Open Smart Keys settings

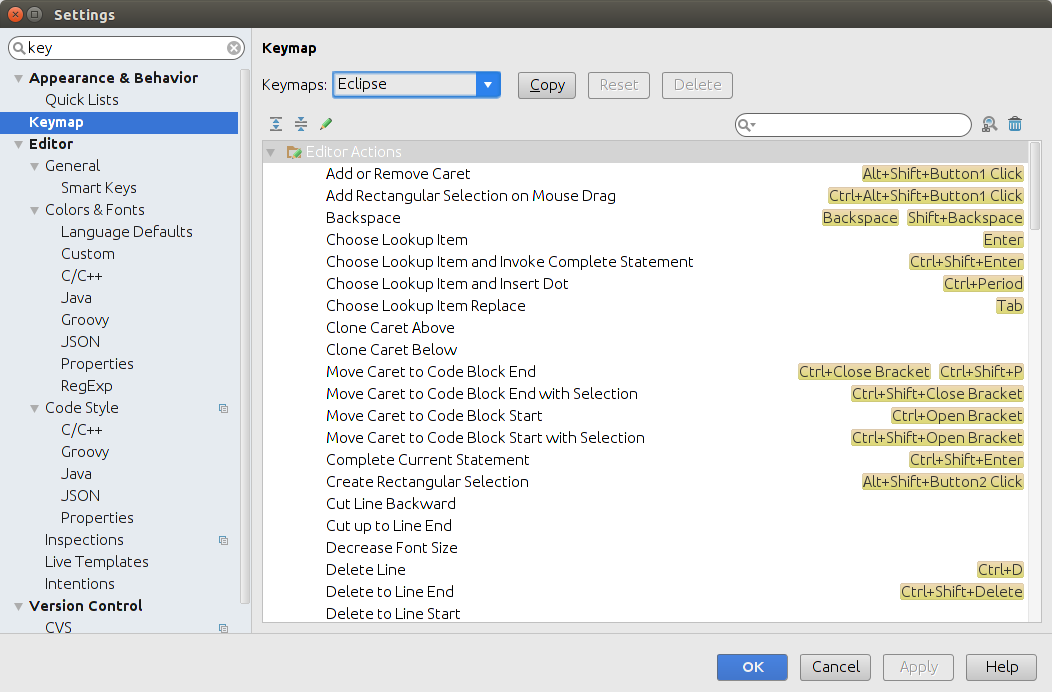click(99, 188)
